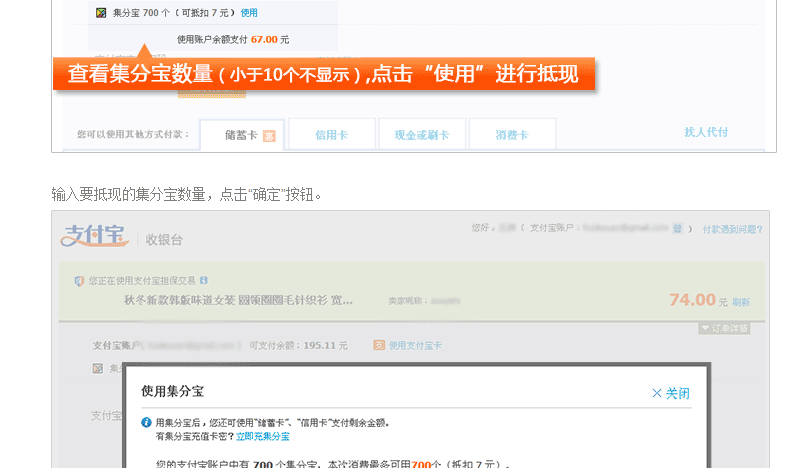Expand the 订单详情 dropdown
This screenshot has width=800, height=468.
point(724,328)
